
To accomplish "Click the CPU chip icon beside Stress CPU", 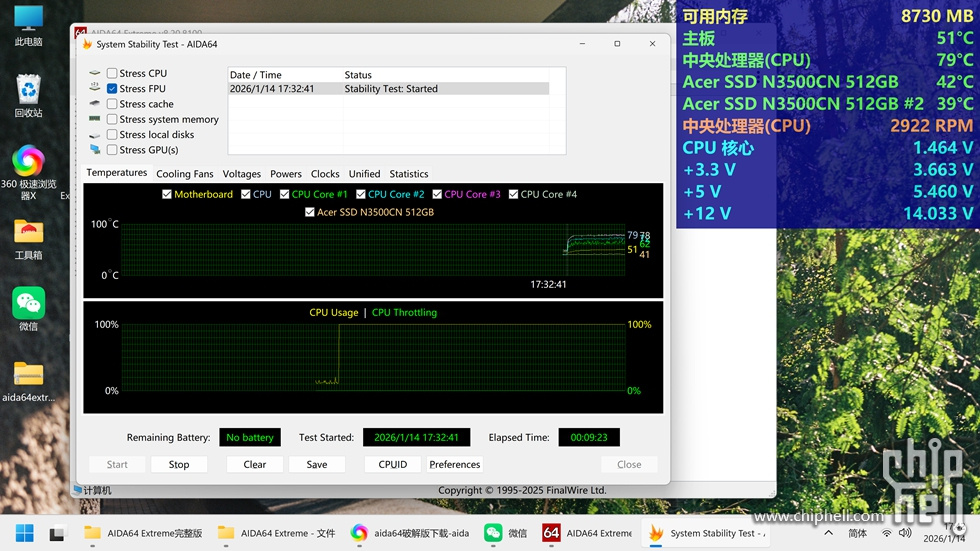I will [x=95, y=73].
